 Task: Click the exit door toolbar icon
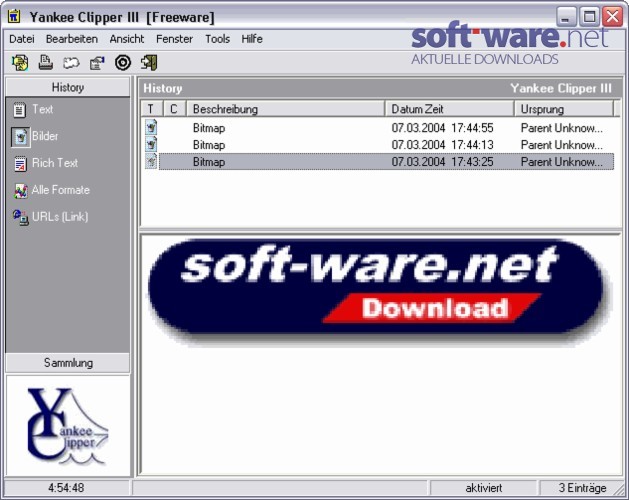(x=149, y=63)
